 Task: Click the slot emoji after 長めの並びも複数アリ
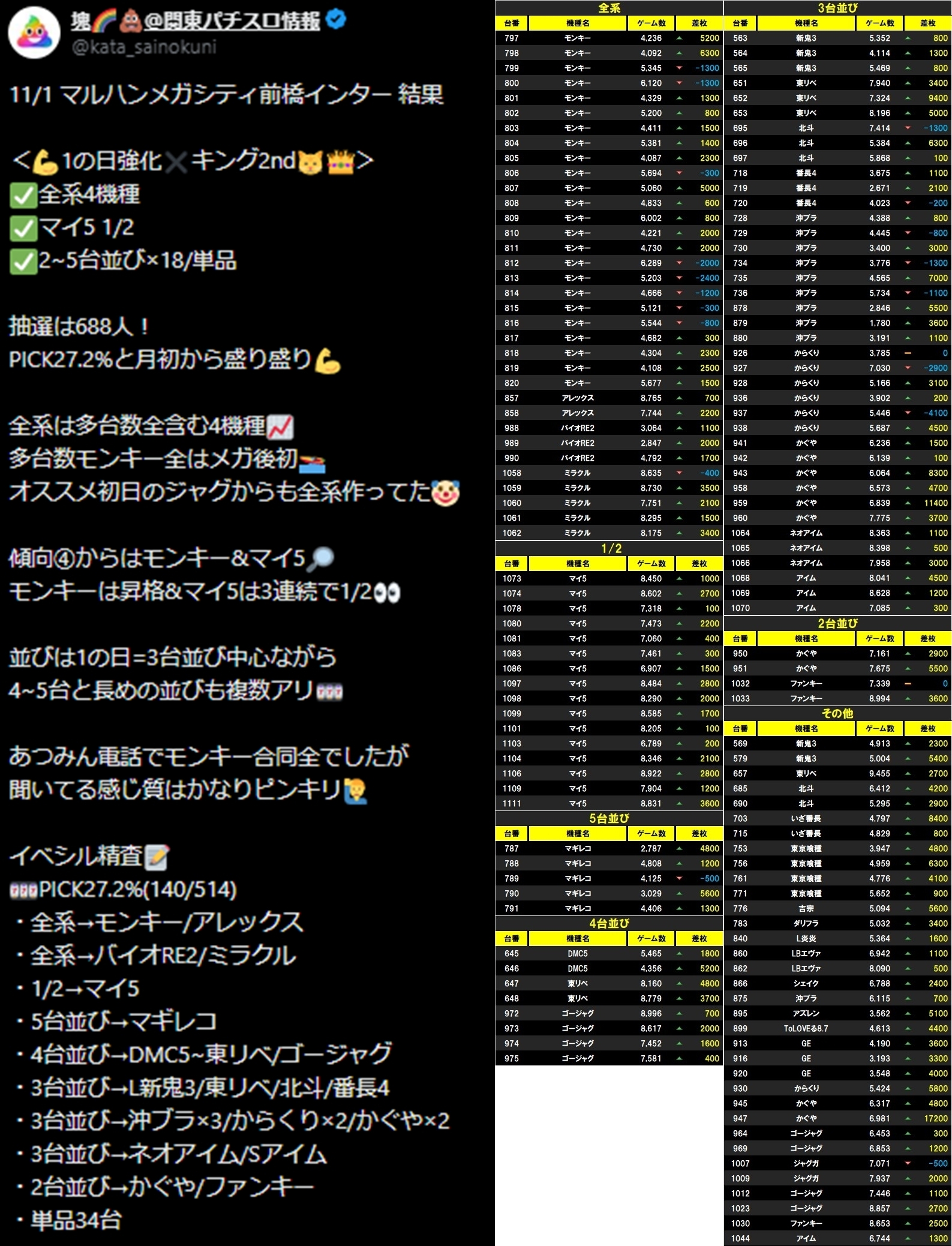pyautogui.click(x=329, y=692)
